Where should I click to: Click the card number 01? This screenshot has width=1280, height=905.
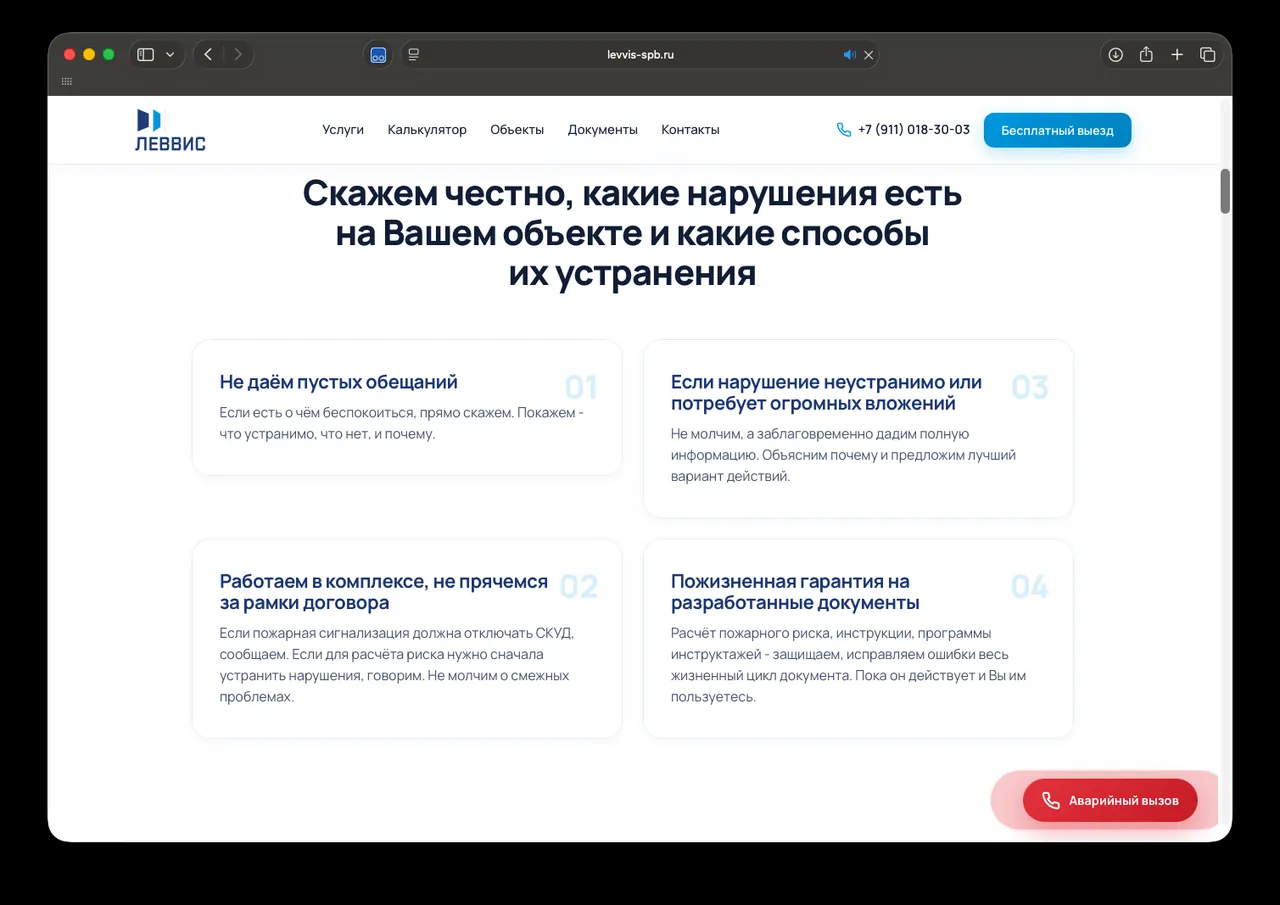(x=581, y=387)
